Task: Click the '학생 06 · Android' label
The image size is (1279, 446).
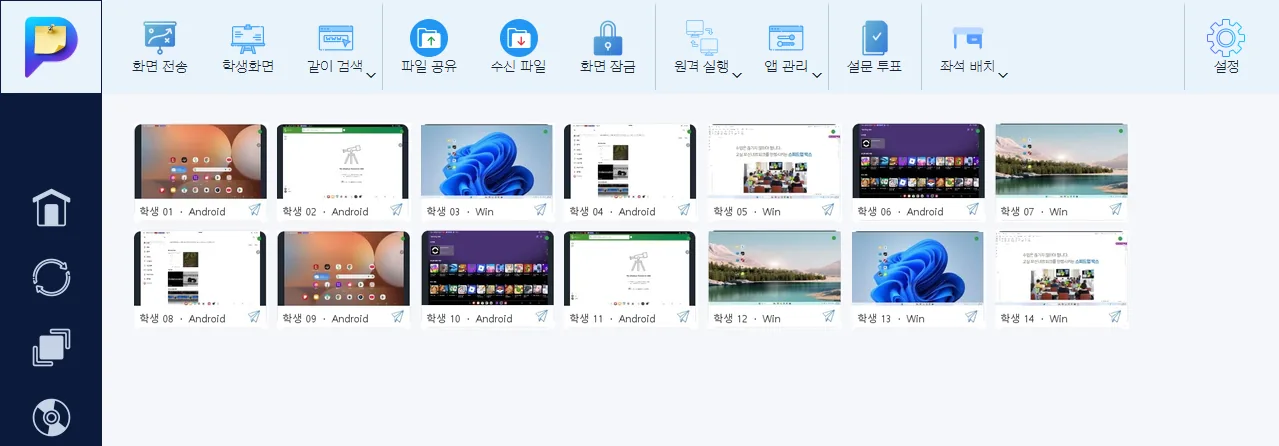Action: pyautogui.click(x=900, y=211)
